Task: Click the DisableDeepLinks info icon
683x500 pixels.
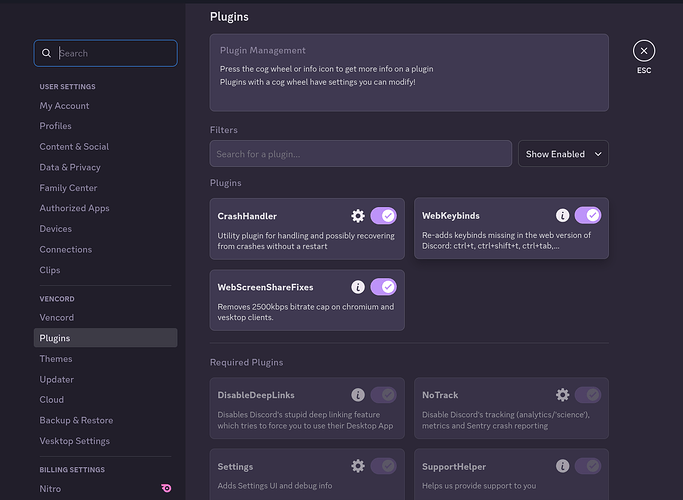Action: [x=358, y=395]
